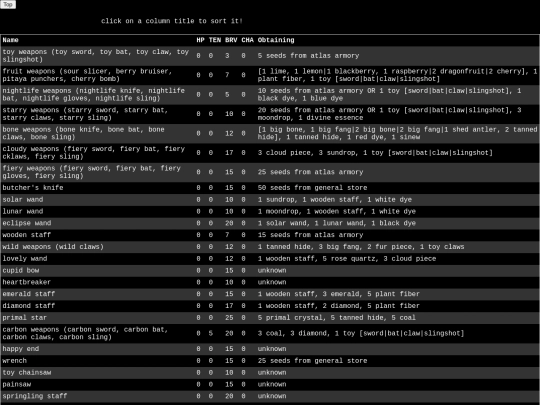The image size is (540, 405).
Task: Click '5 seeds from atlas armory' cell
Action: [x=309, y=55]
